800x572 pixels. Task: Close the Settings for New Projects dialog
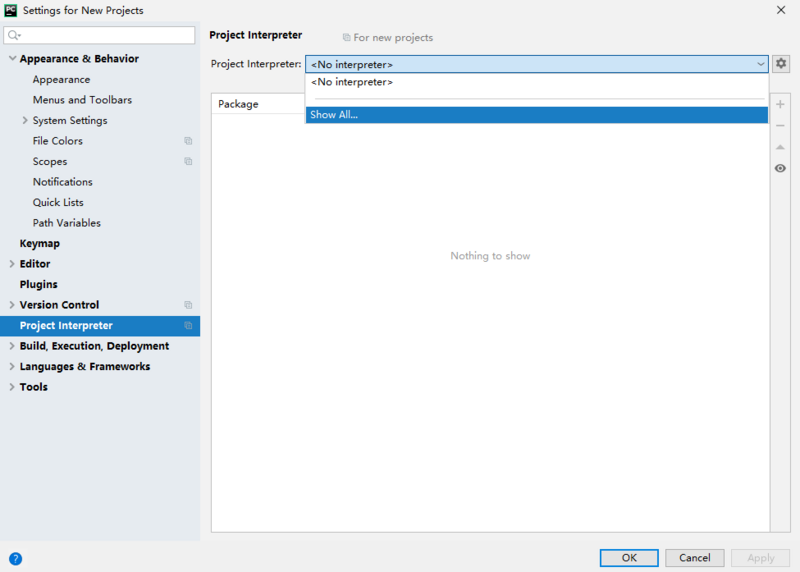click(x=781, y=10)
